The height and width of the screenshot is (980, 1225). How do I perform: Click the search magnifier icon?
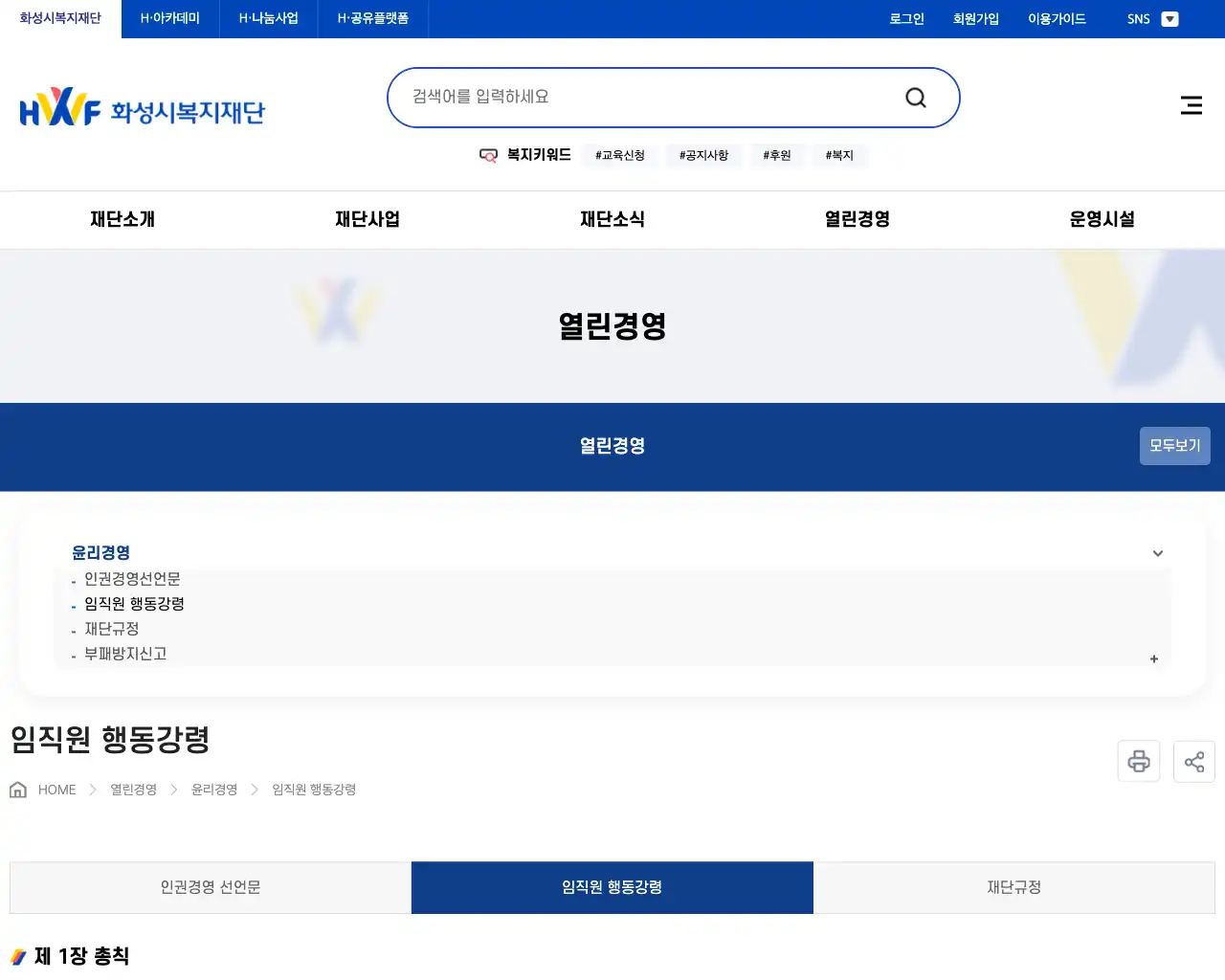915,97
